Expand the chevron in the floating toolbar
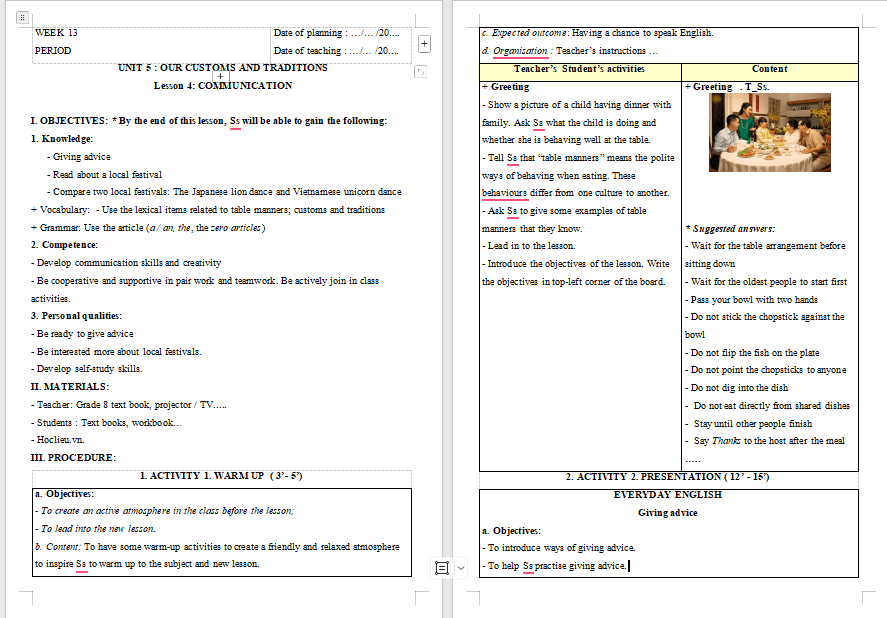Image resolution: width=887 pixels, height=618 pixels. [462, 567]
